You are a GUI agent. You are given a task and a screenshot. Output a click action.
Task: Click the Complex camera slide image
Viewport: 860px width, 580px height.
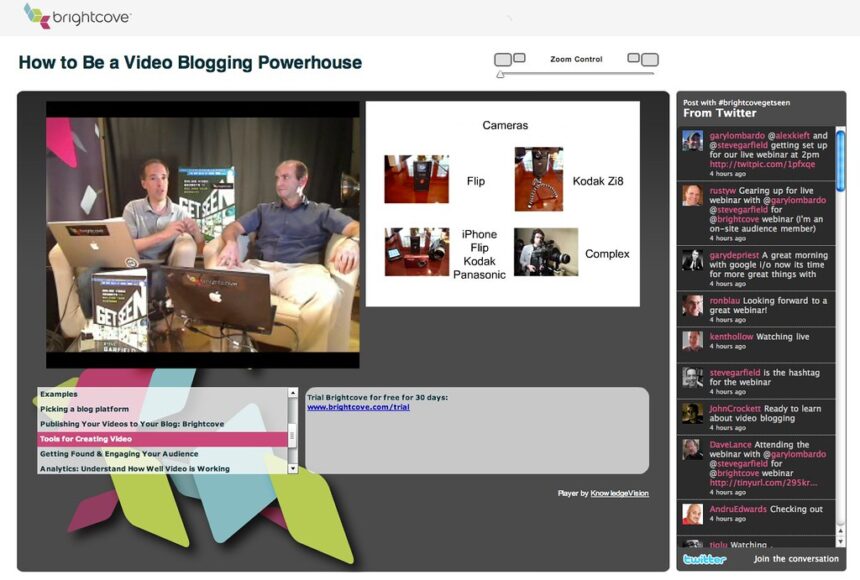[x=546, y=252]
